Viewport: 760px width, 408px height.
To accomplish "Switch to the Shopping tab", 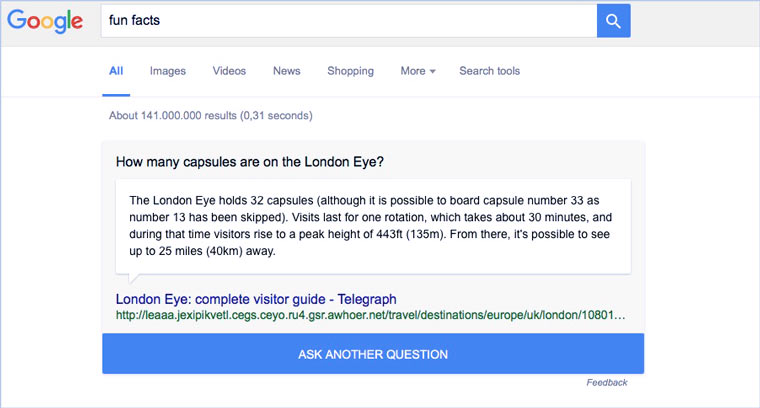I will (350, 71).
